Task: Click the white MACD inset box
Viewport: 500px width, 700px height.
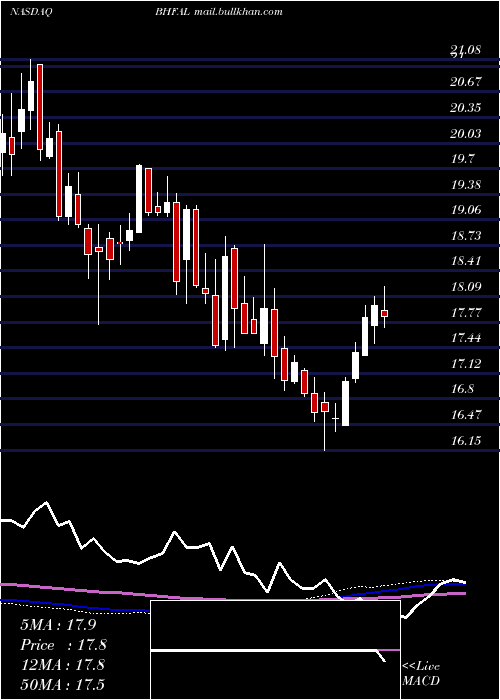Action: (x=275, y=650)
